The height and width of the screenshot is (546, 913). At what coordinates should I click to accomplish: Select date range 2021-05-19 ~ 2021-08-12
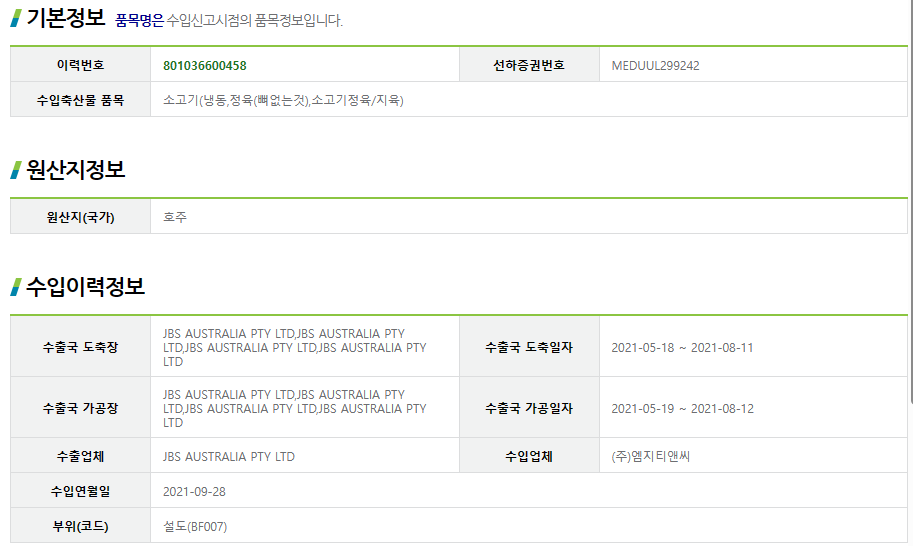click(682, 409)
